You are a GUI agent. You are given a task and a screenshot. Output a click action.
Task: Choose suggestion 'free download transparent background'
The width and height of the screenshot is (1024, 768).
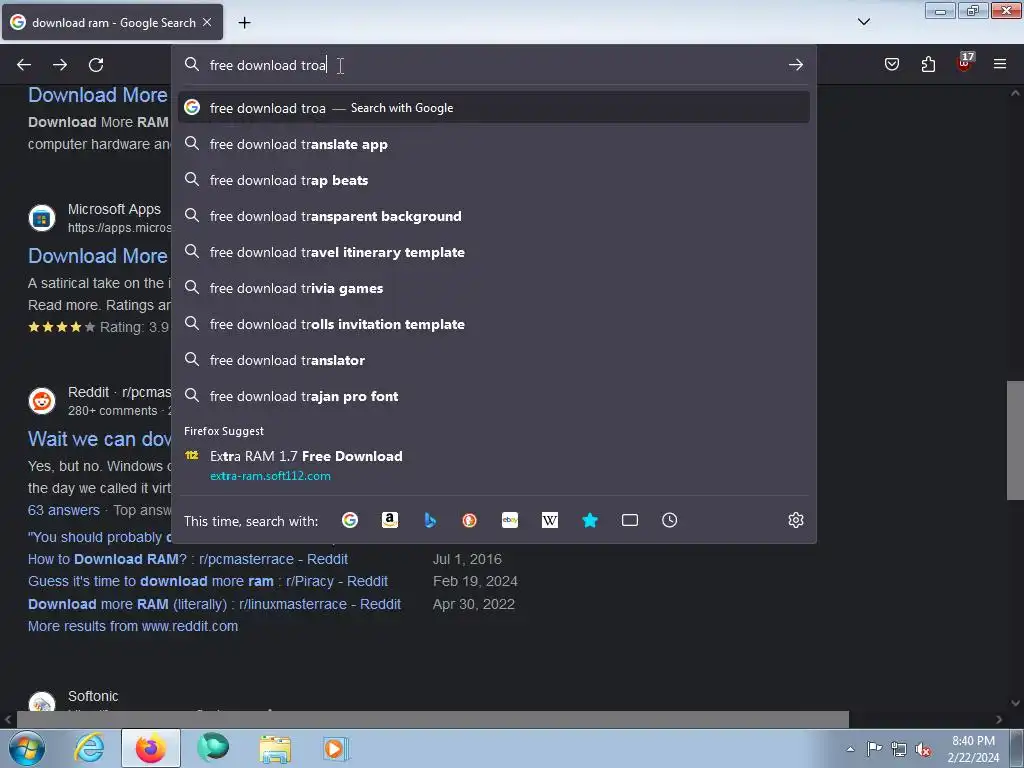tap(494, 216)
